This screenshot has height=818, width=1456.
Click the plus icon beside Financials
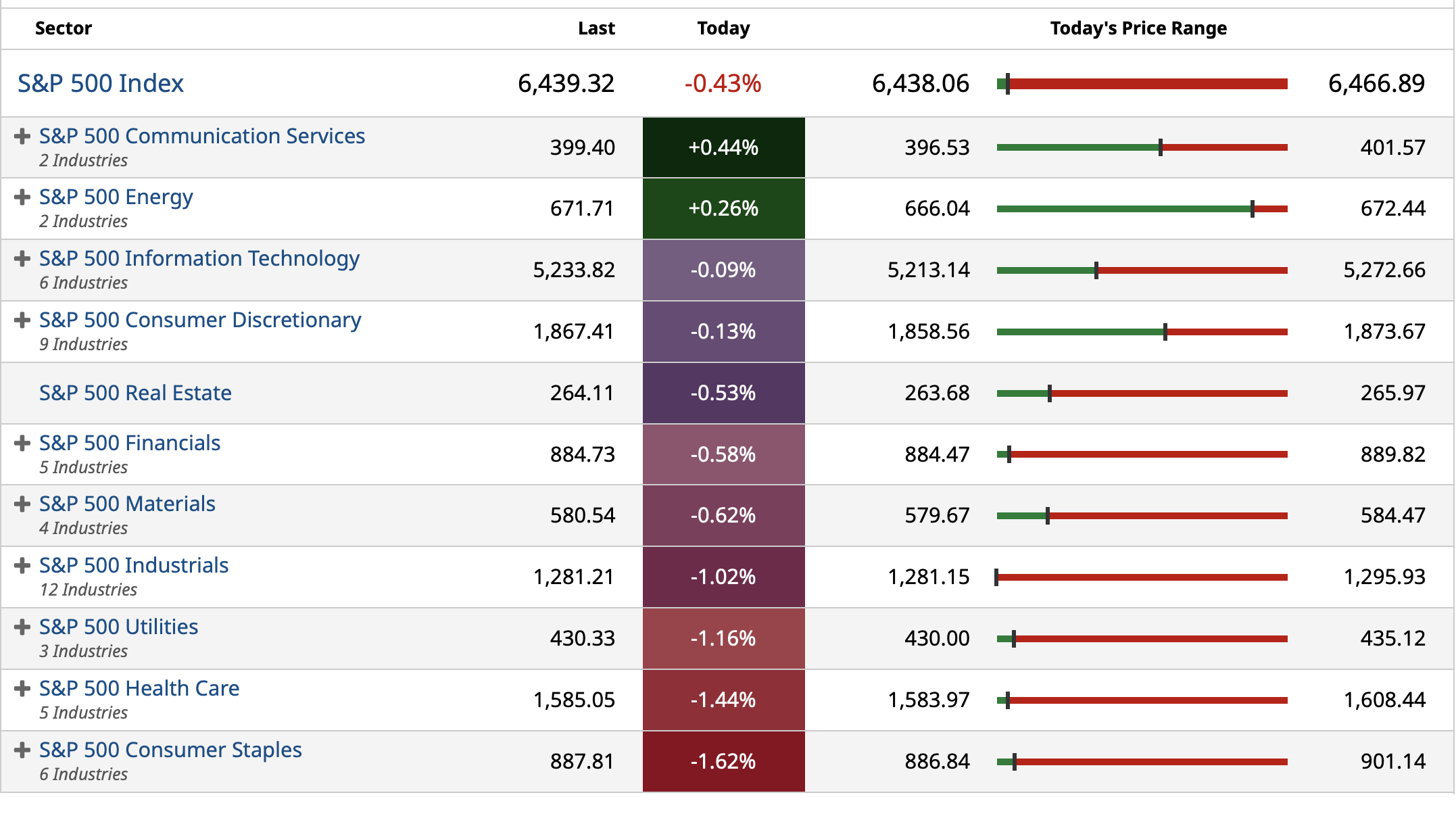(x=22, y=443)
